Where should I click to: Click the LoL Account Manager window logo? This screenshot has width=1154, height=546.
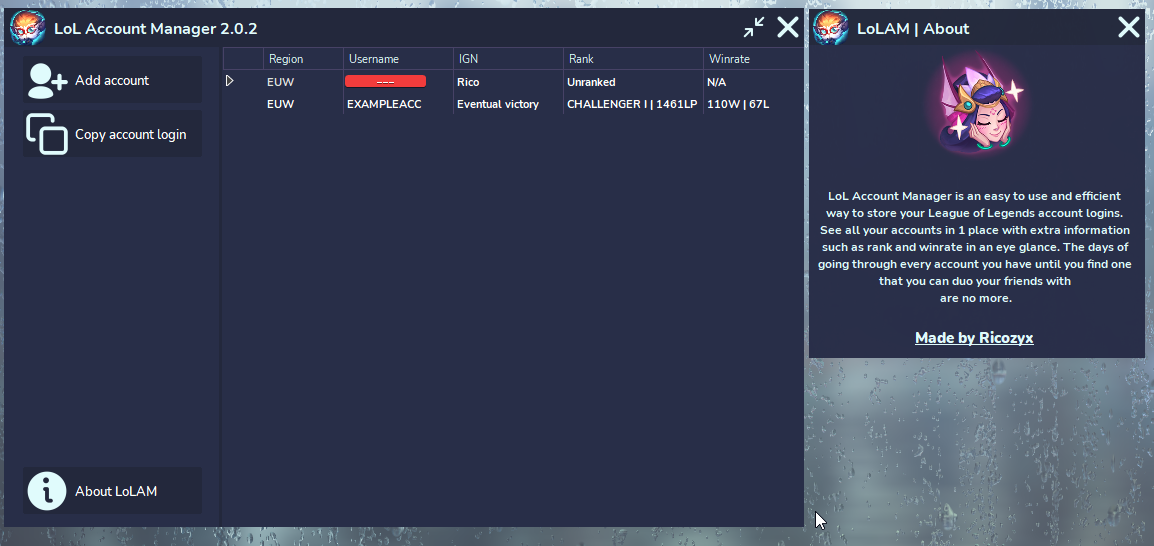pos(27,29)
